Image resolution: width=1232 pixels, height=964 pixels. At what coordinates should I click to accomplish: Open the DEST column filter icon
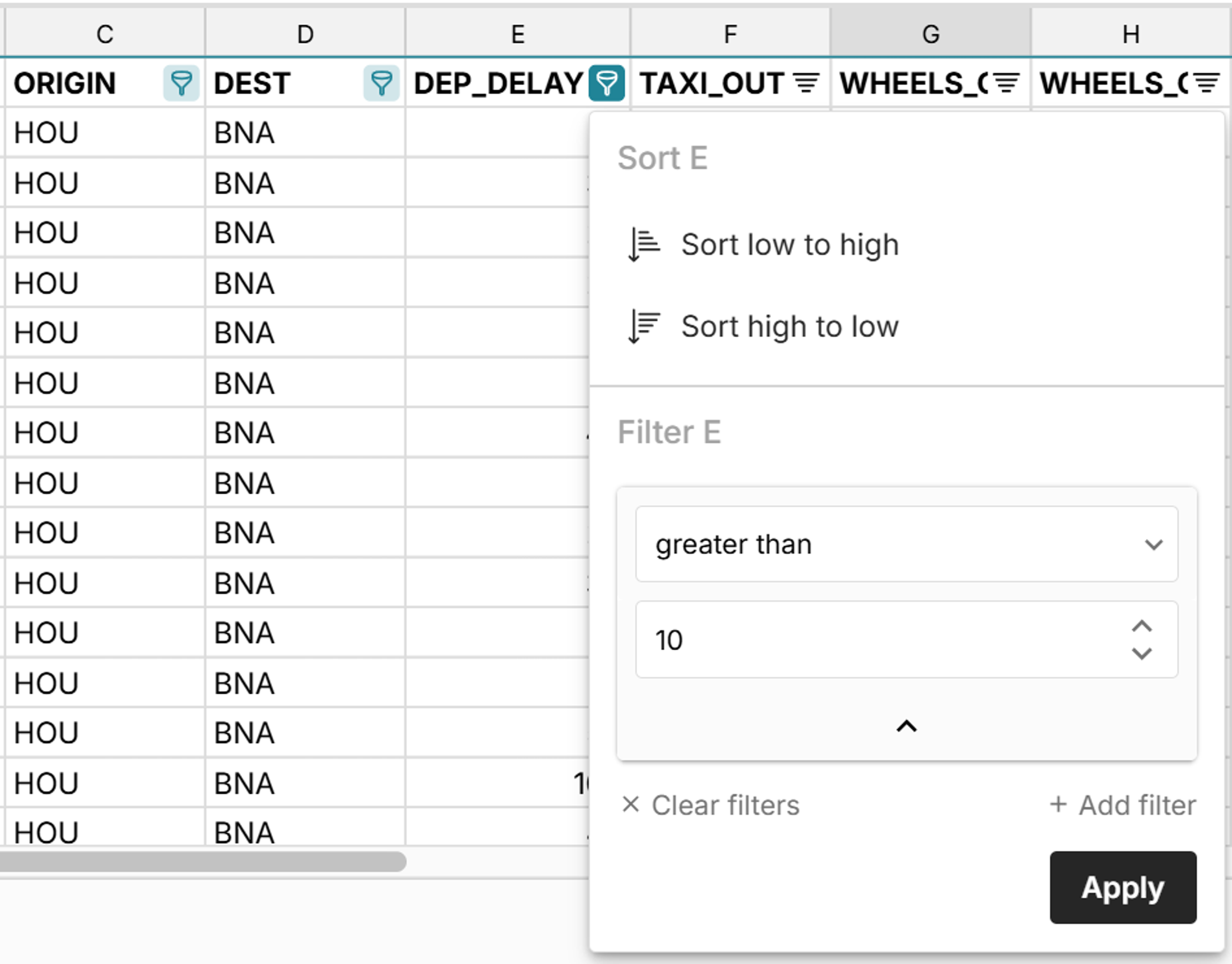tap(381, 84)
